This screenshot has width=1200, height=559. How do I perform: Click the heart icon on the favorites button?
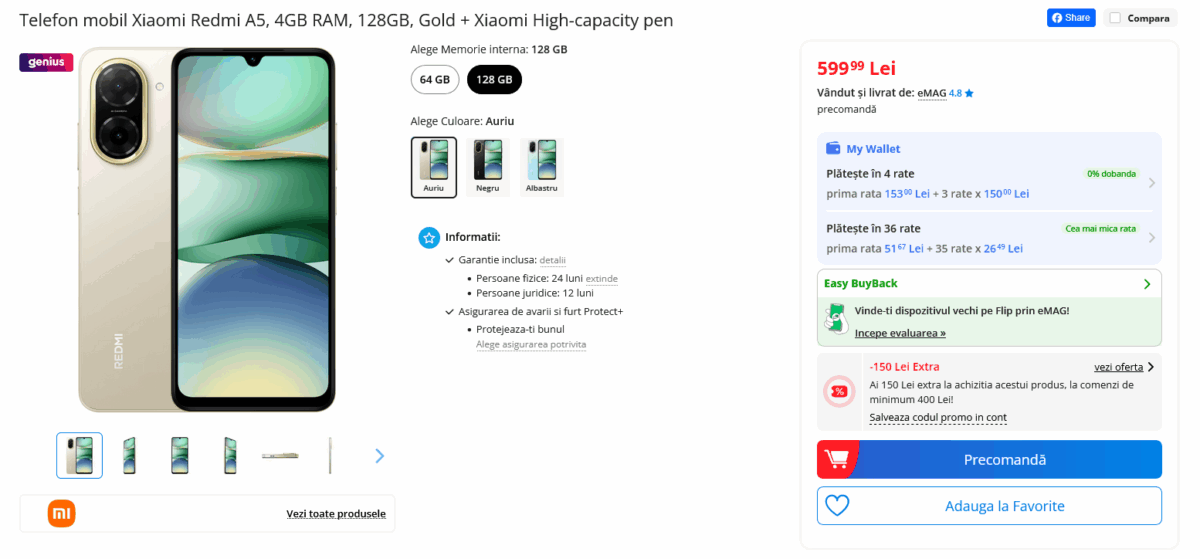coord(837,506)
